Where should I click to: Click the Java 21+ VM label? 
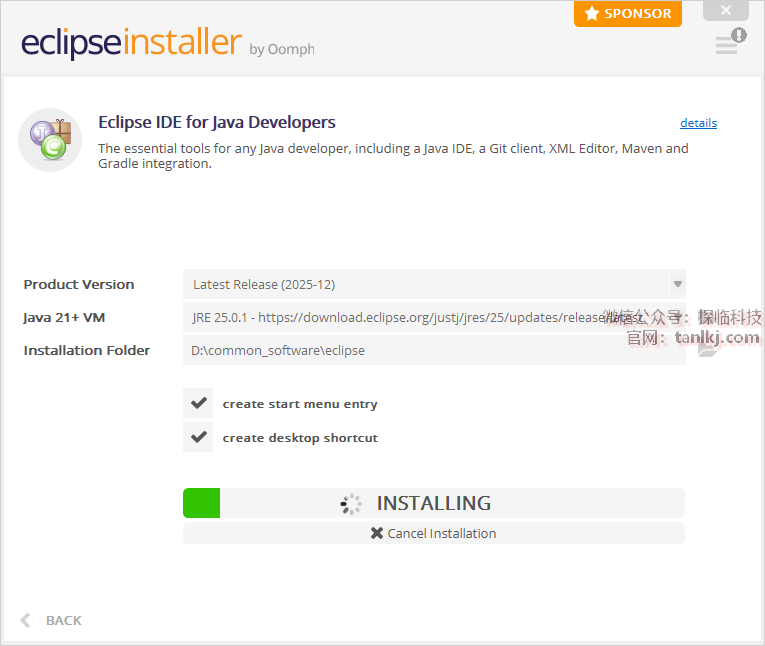tap(64, 318)
